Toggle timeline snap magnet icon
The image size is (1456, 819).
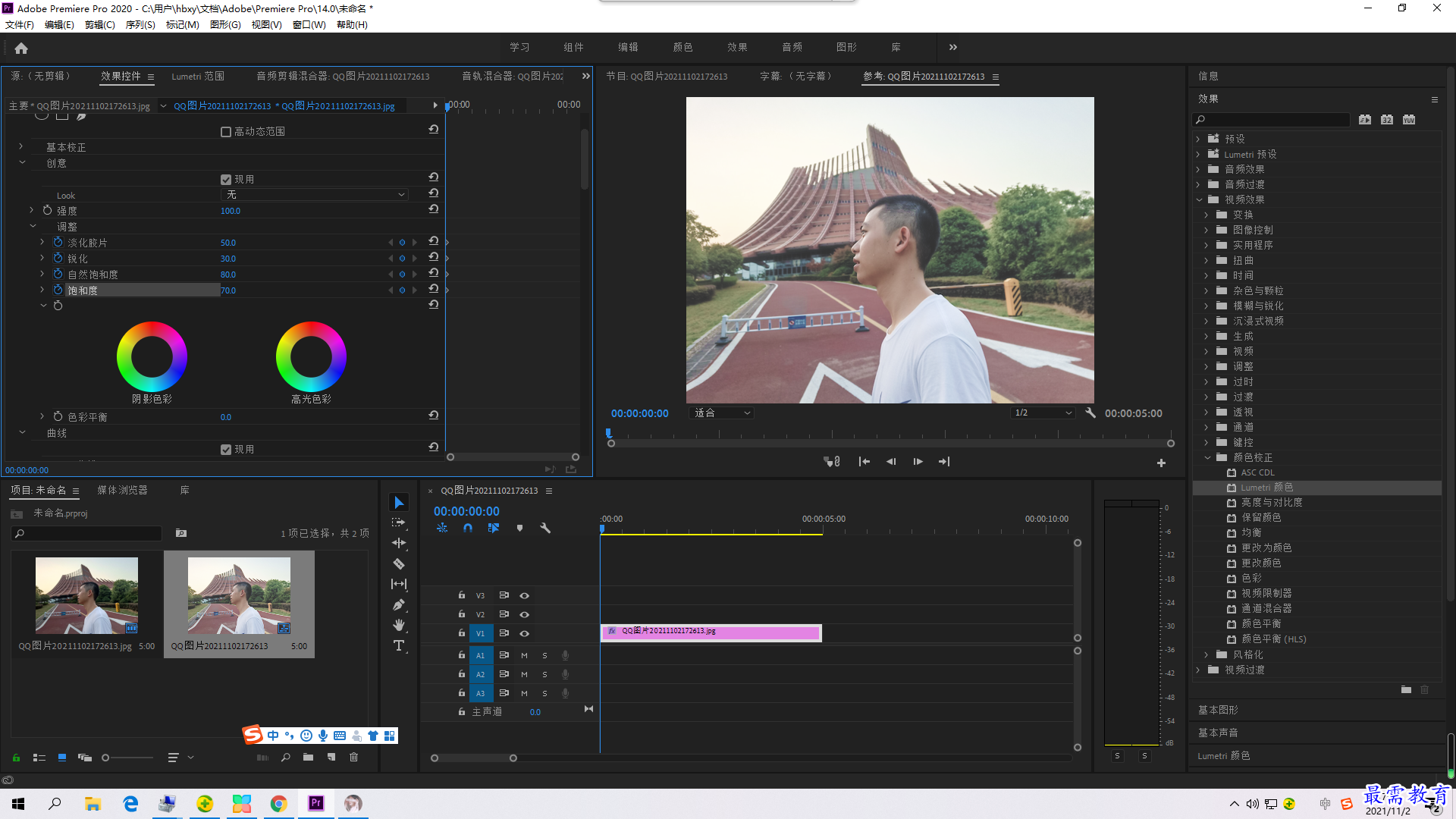click(x=468, y=528)
